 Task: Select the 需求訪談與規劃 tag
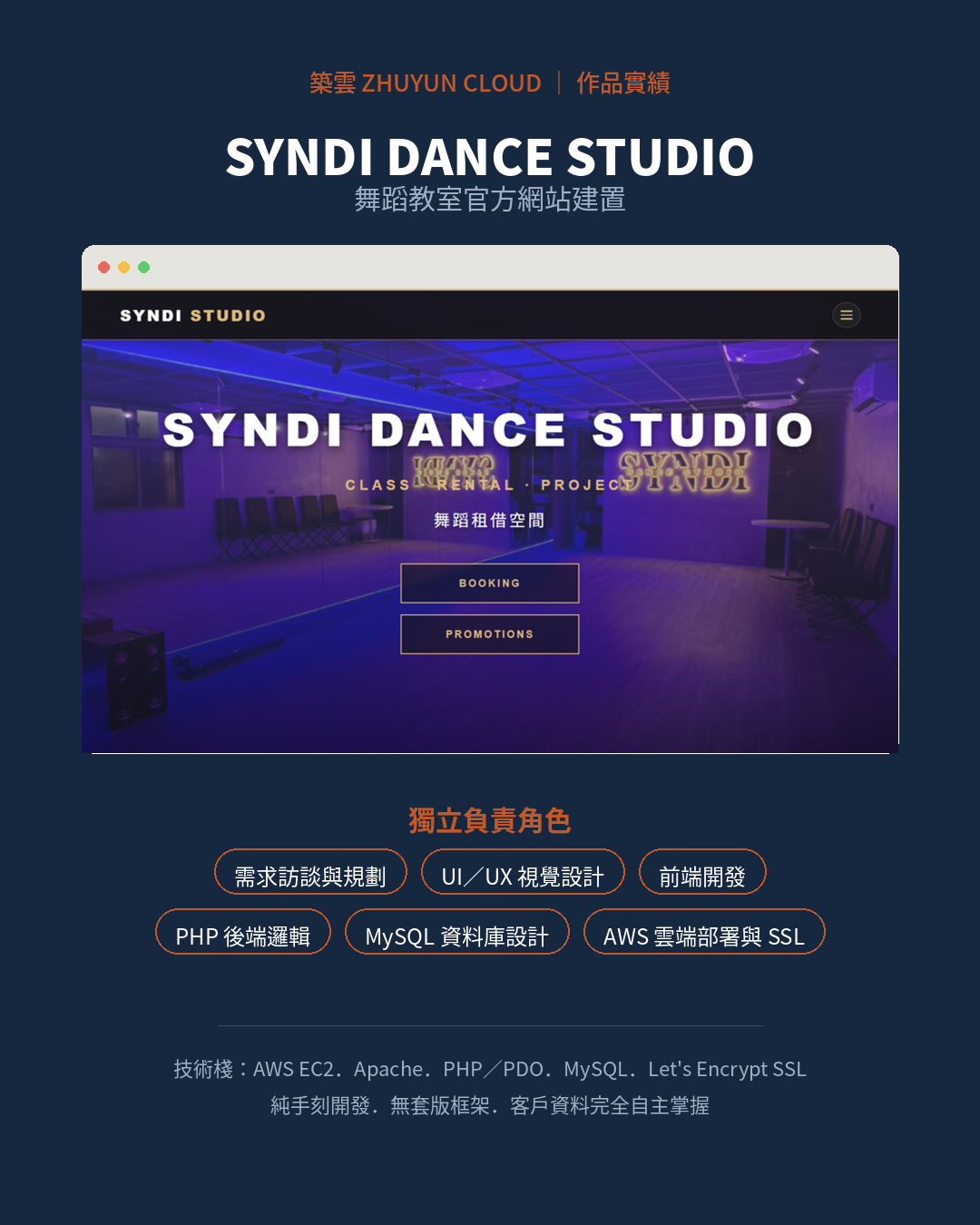click(x=310, y=872)
